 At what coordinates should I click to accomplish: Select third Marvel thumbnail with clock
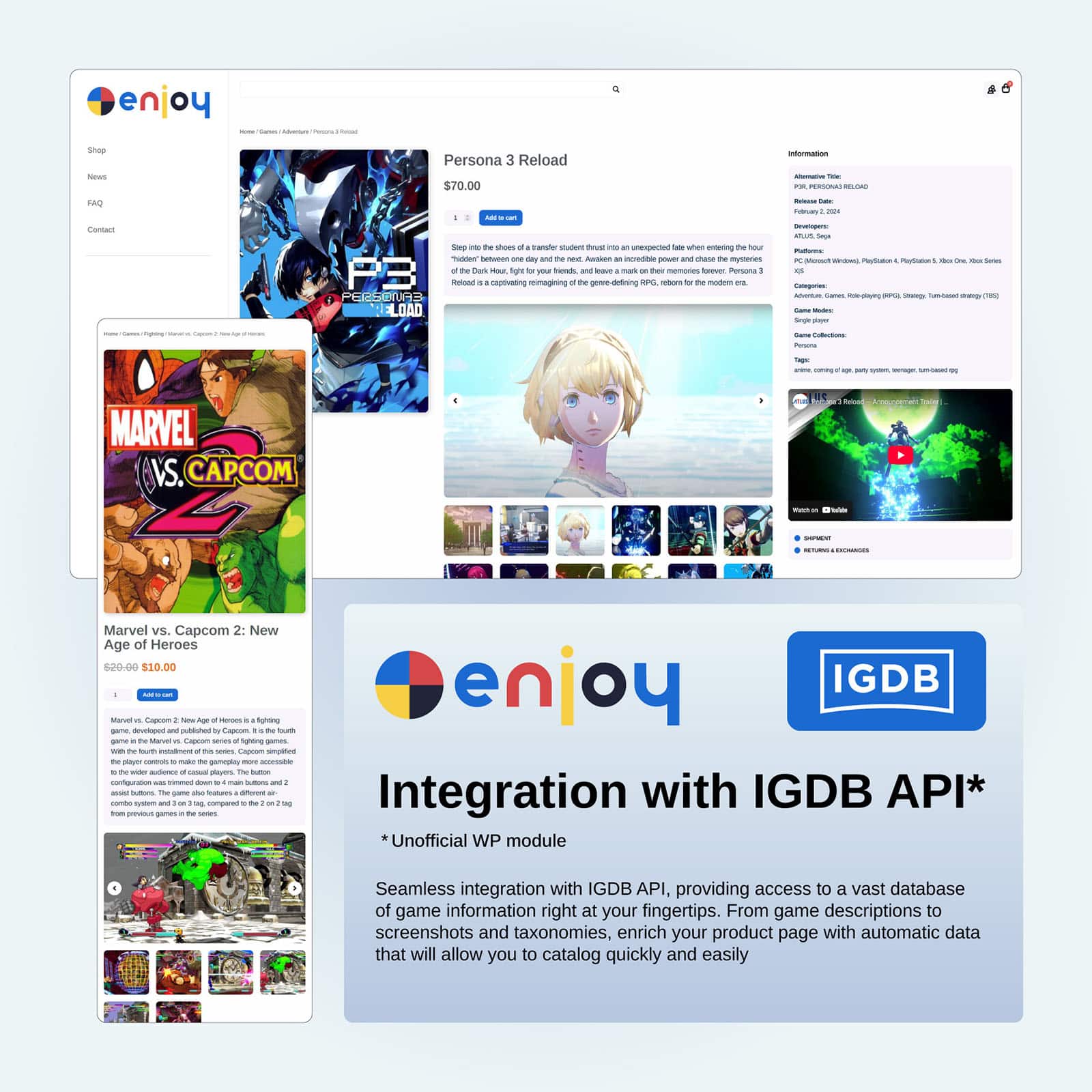click(x=231, y=972)
